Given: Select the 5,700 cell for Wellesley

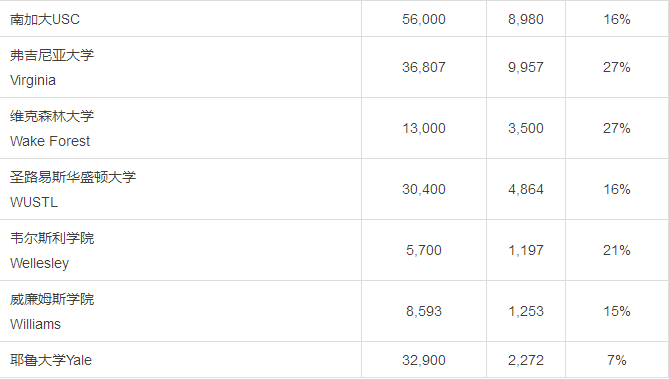Looking at the screenshot, I should (424, 250).
